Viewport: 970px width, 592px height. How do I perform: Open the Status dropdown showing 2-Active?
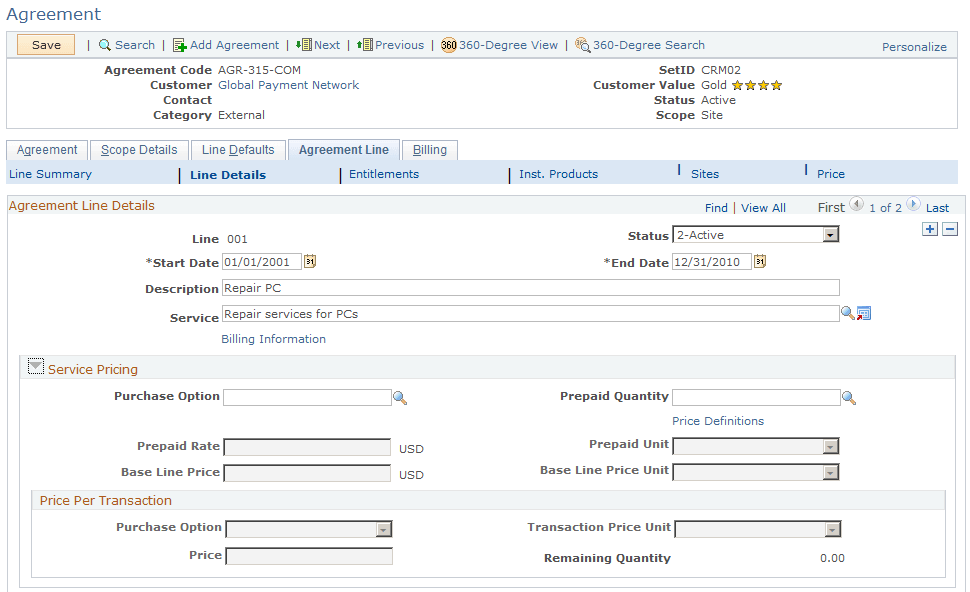click(829, 234)
